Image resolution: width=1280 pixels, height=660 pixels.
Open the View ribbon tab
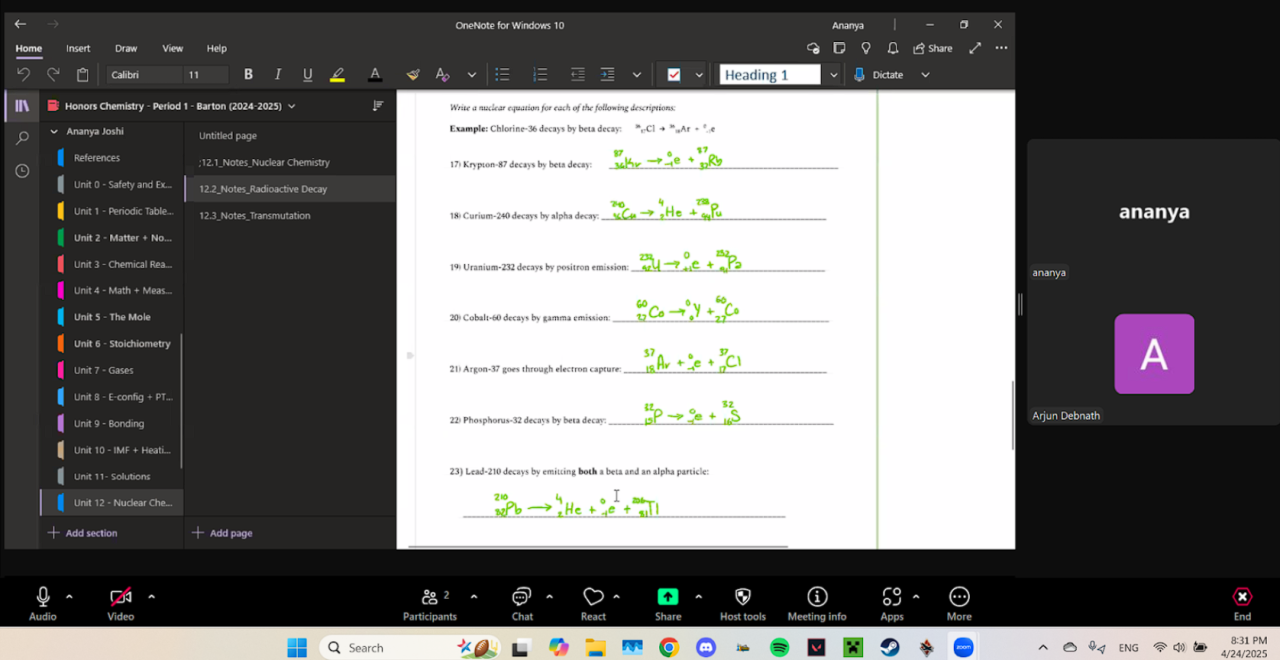173,48
